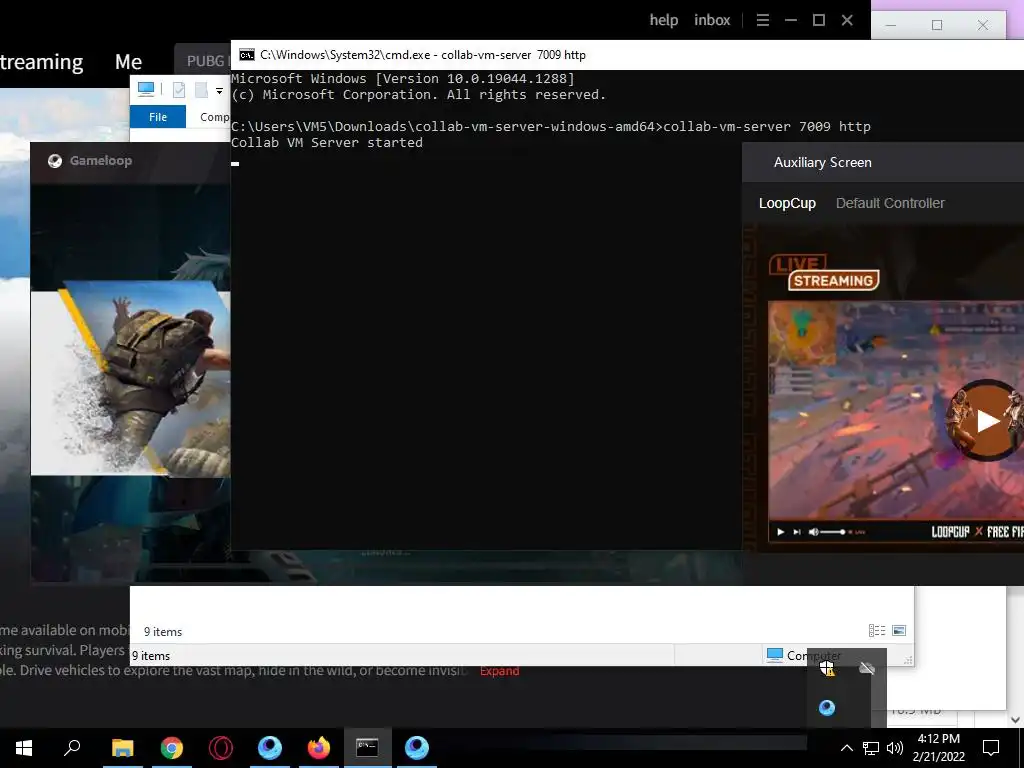Click Computer entry in Explorer status bar
The height and width of the screenshot is (768, 1024).
coord(804,655)
